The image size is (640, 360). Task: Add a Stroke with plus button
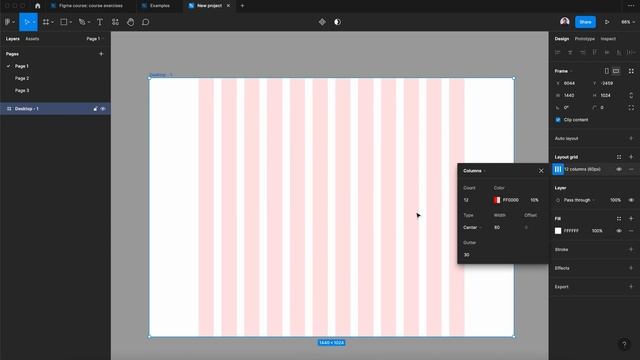[x=631, y=249]
